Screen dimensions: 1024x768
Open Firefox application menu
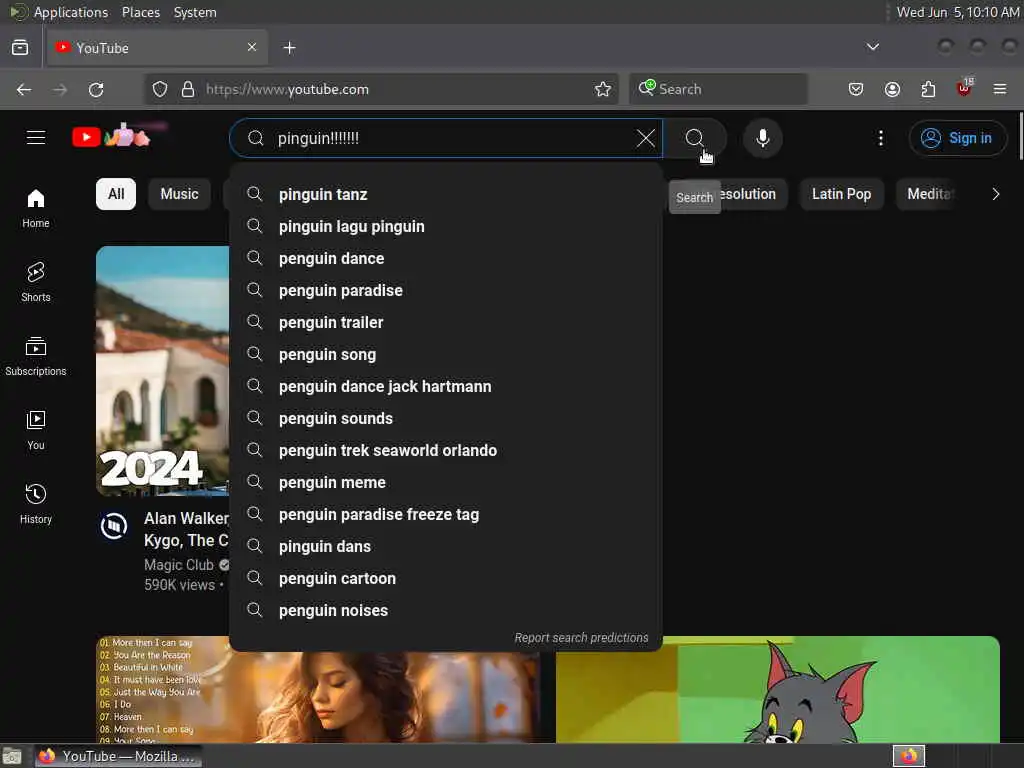pyautogui.click(x=1000, y=89)
